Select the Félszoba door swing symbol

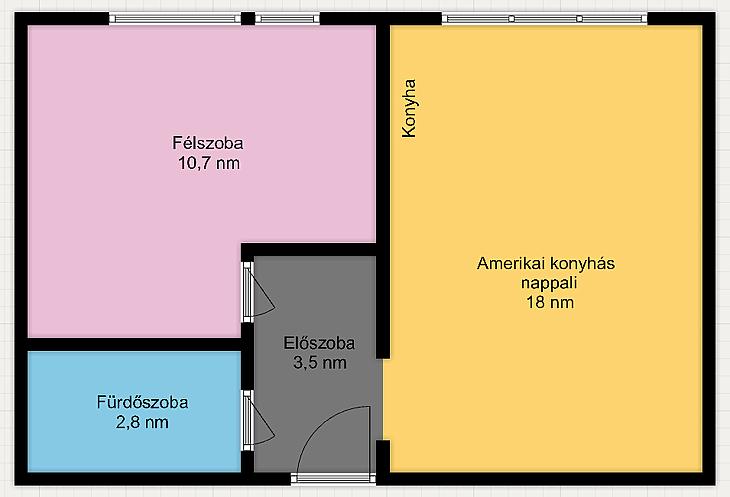coord(258,292)
